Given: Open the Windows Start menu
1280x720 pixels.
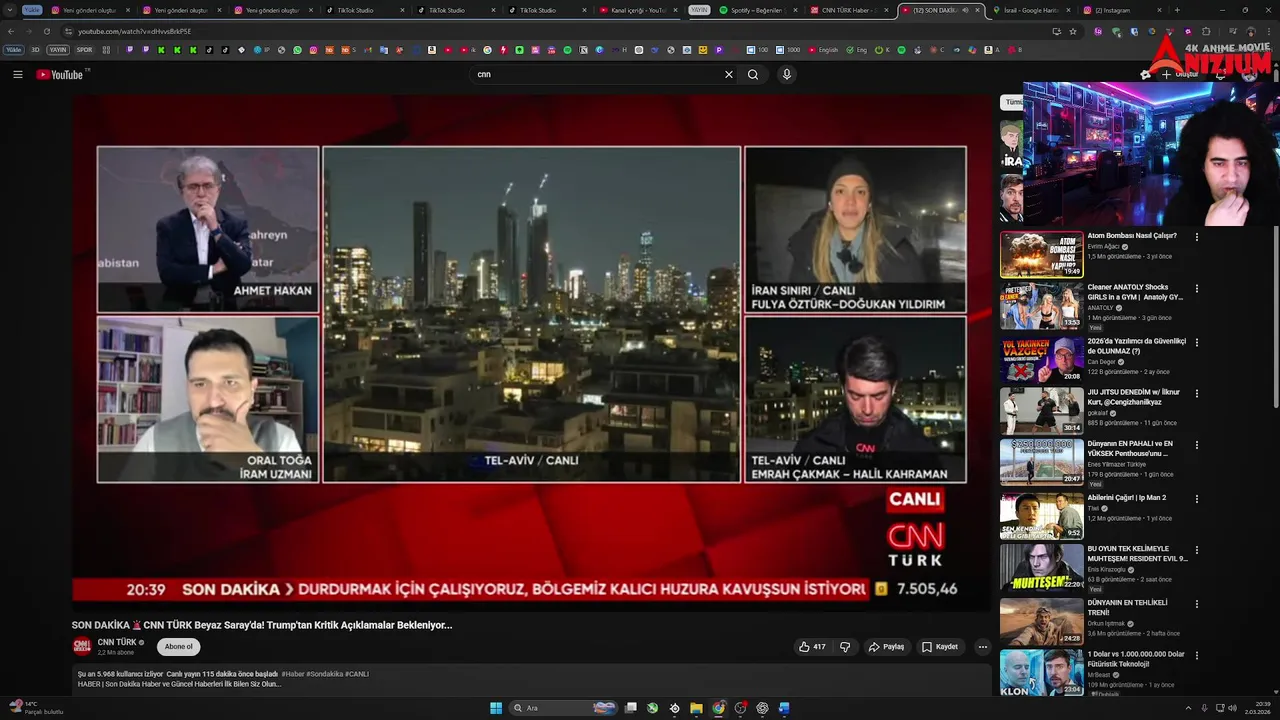Looking at the screenshot, I should (496, 708).
